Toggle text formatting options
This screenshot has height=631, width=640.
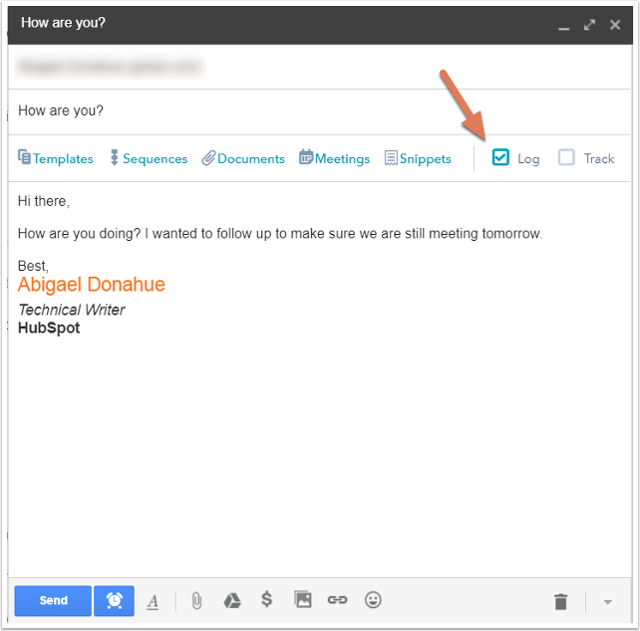[153, 601]
